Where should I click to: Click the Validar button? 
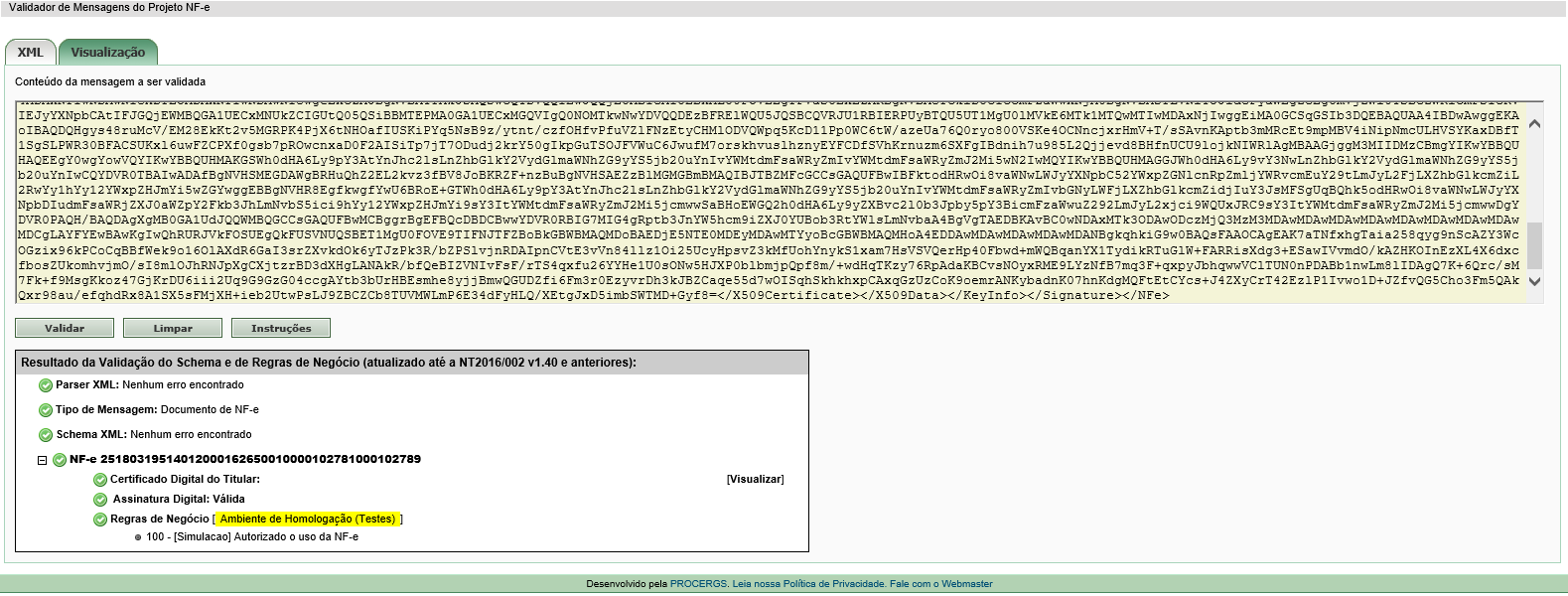pyautogui.click(x=65, y=328)
